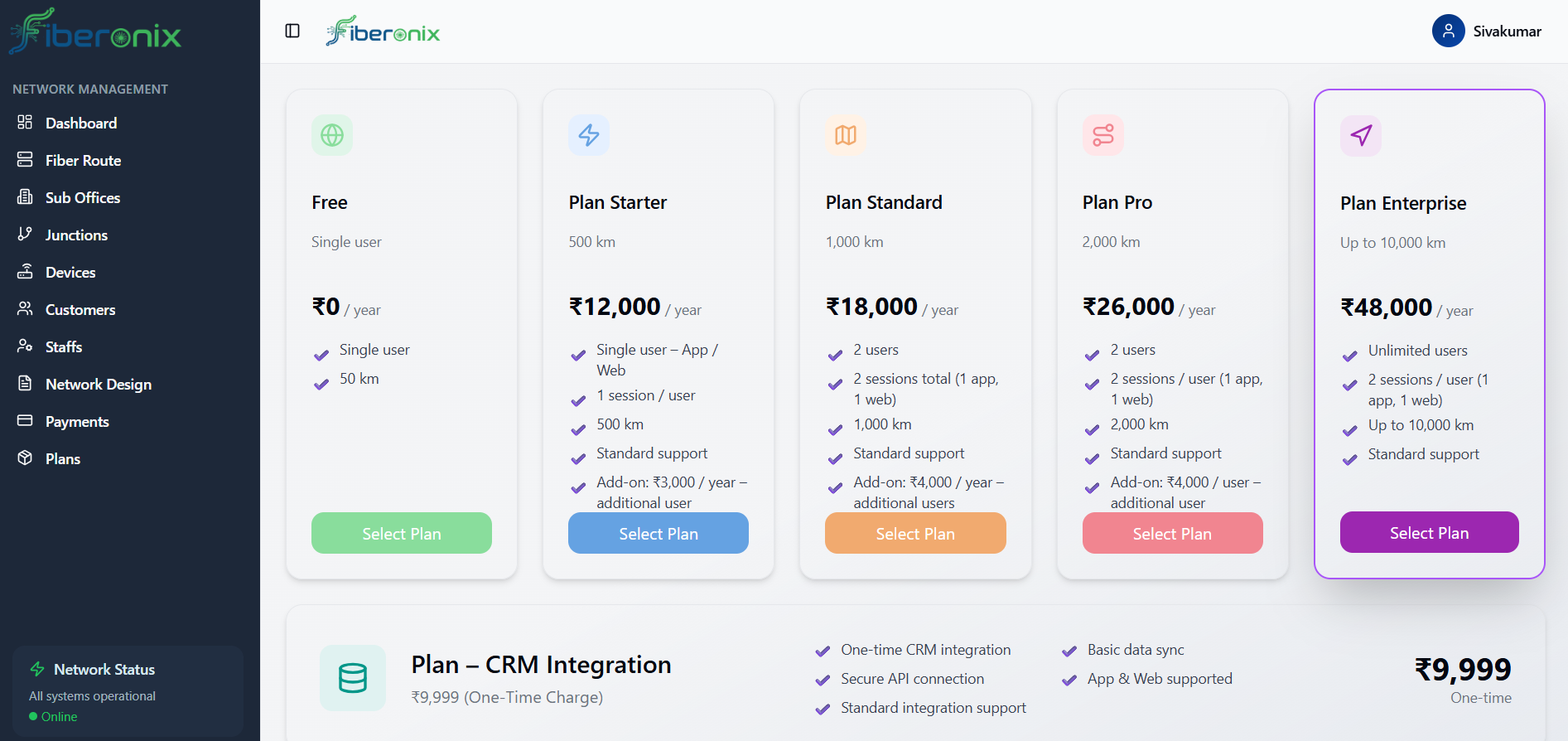Choose the blue Plan Starter Select Plan
The height and width of the screenshot is (741, 1568).
coord(659,534)
